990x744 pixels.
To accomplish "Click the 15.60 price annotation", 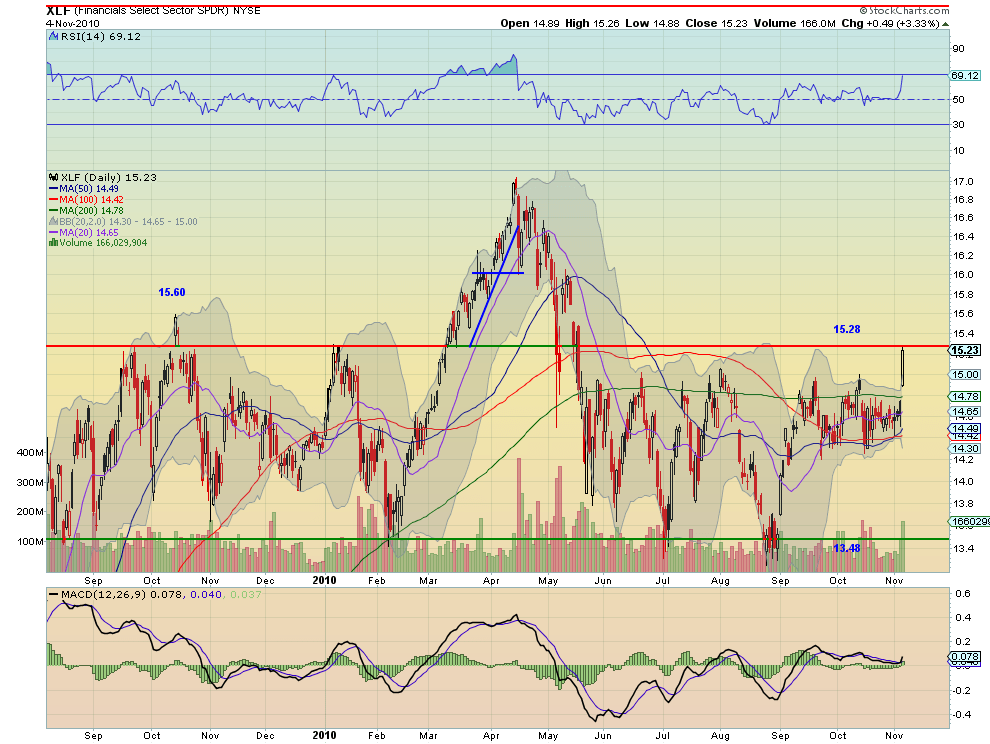I will [172, 292].
